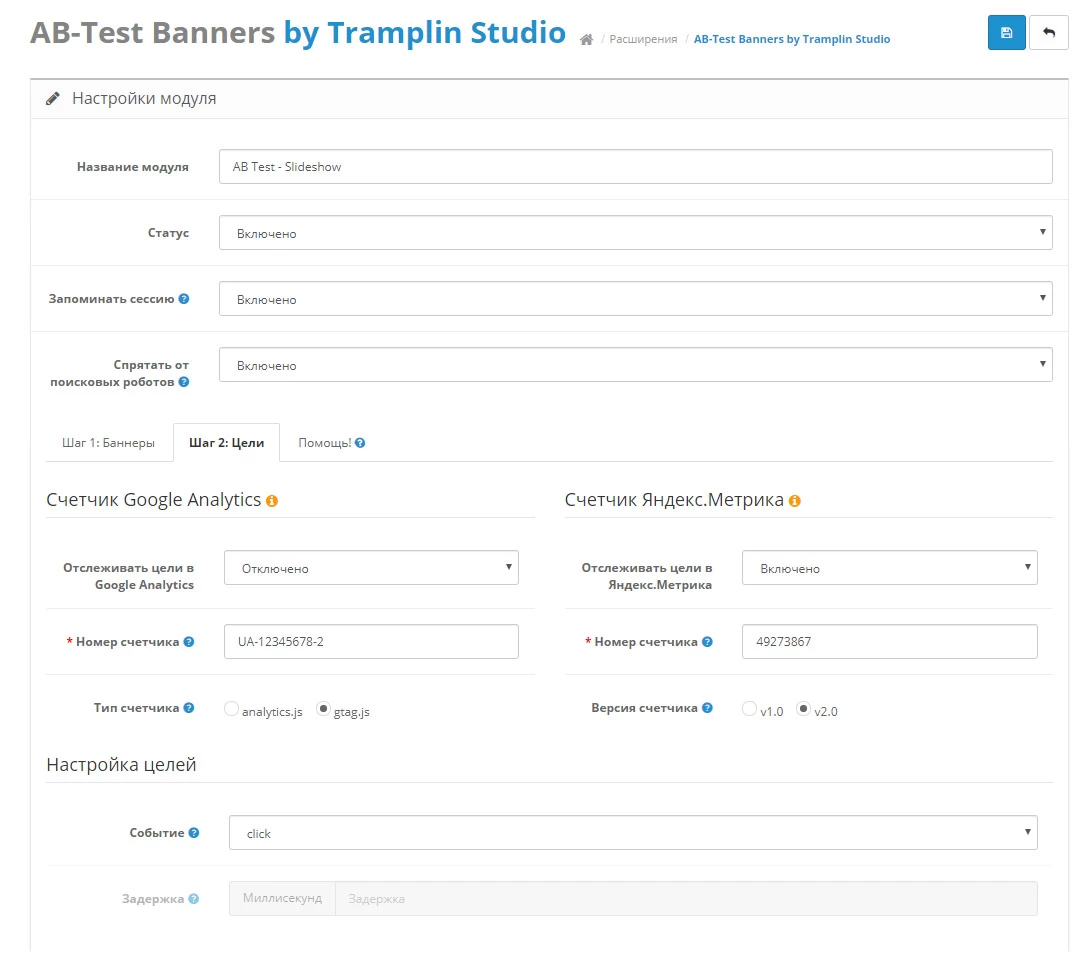Screen dimensions: 1089x958
Task: Switch to the Шаг 2: Цели tab
Action: pyautogui.click(x=226, y=443)
